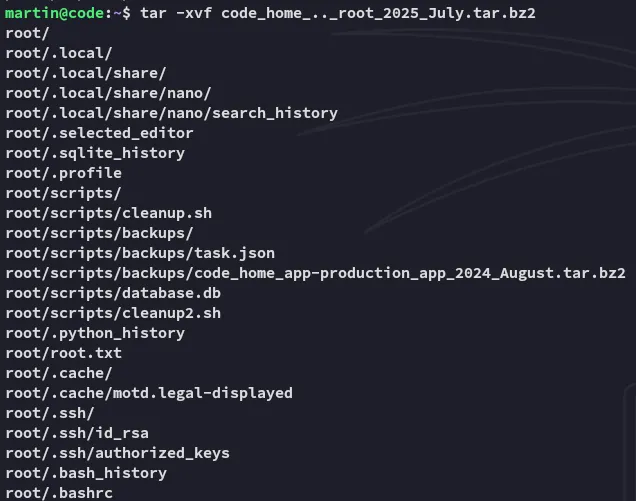This screenshot has height=501, width=636.
Task: Click the tar -xvf command archive filename
Action: (x=378, y=13)
